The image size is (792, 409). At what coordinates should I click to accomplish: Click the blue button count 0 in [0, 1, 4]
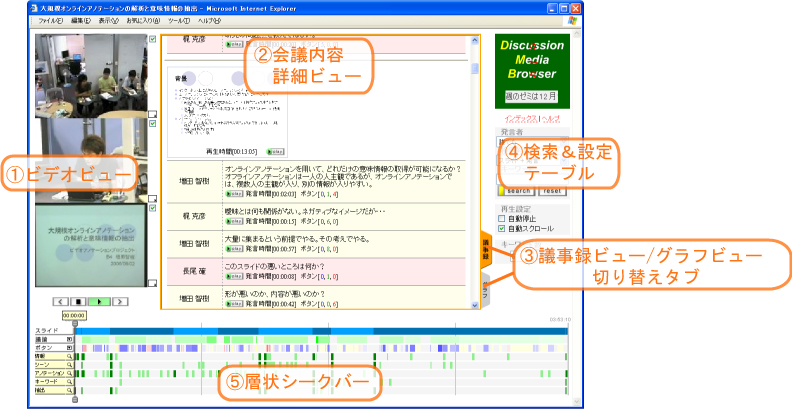point(321,194)
